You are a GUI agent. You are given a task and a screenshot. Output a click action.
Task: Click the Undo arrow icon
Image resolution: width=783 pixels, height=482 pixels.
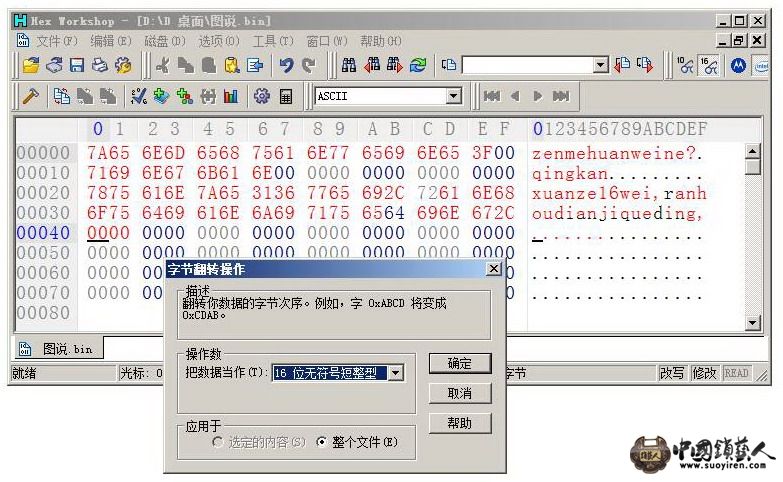point(286,65)
